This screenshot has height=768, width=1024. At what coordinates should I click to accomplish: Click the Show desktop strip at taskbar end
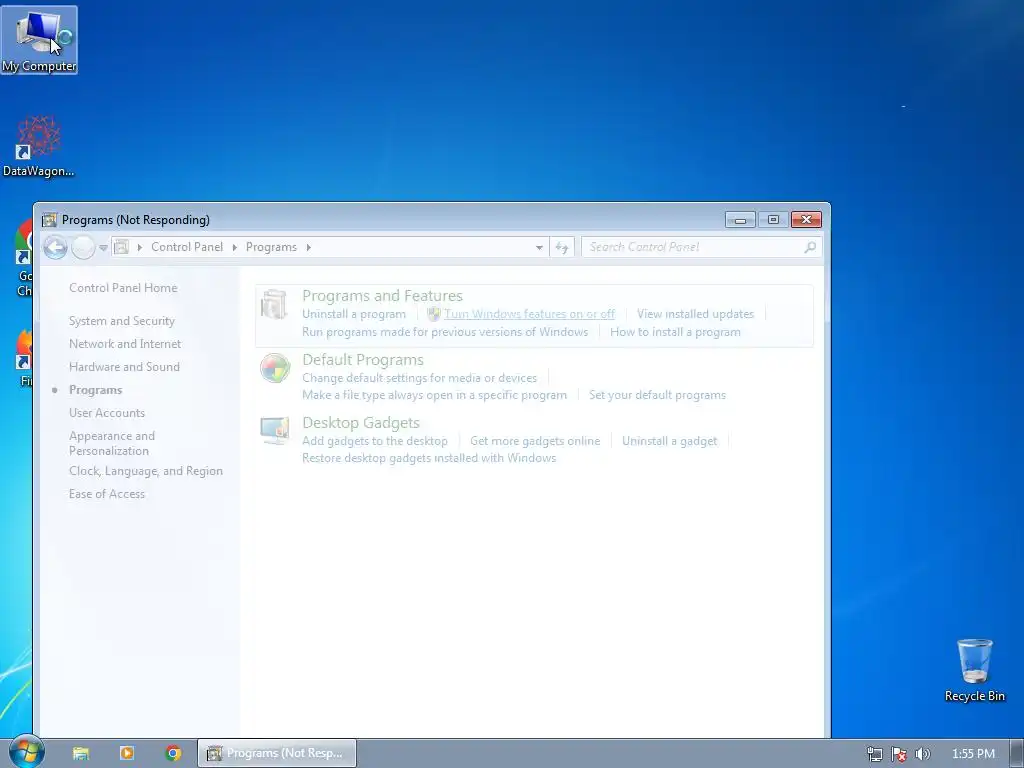(1017, 753)
